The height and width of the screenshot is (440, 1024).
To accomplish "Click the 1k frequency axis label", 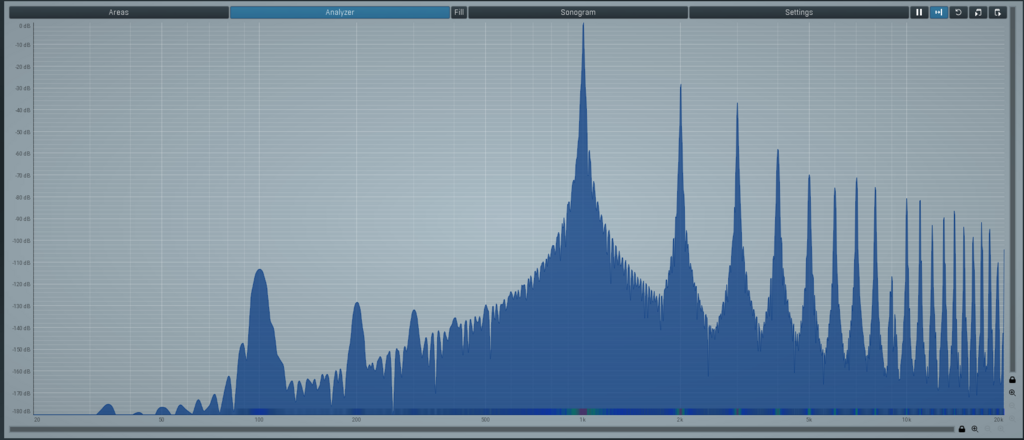I will [583, 420].
